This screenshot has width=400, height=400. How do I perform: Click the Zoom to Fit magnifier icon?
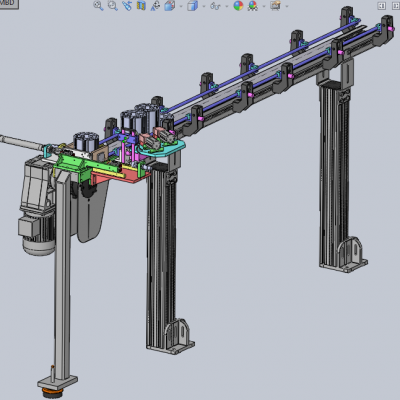pyautogui.click(x=98, y=5)
